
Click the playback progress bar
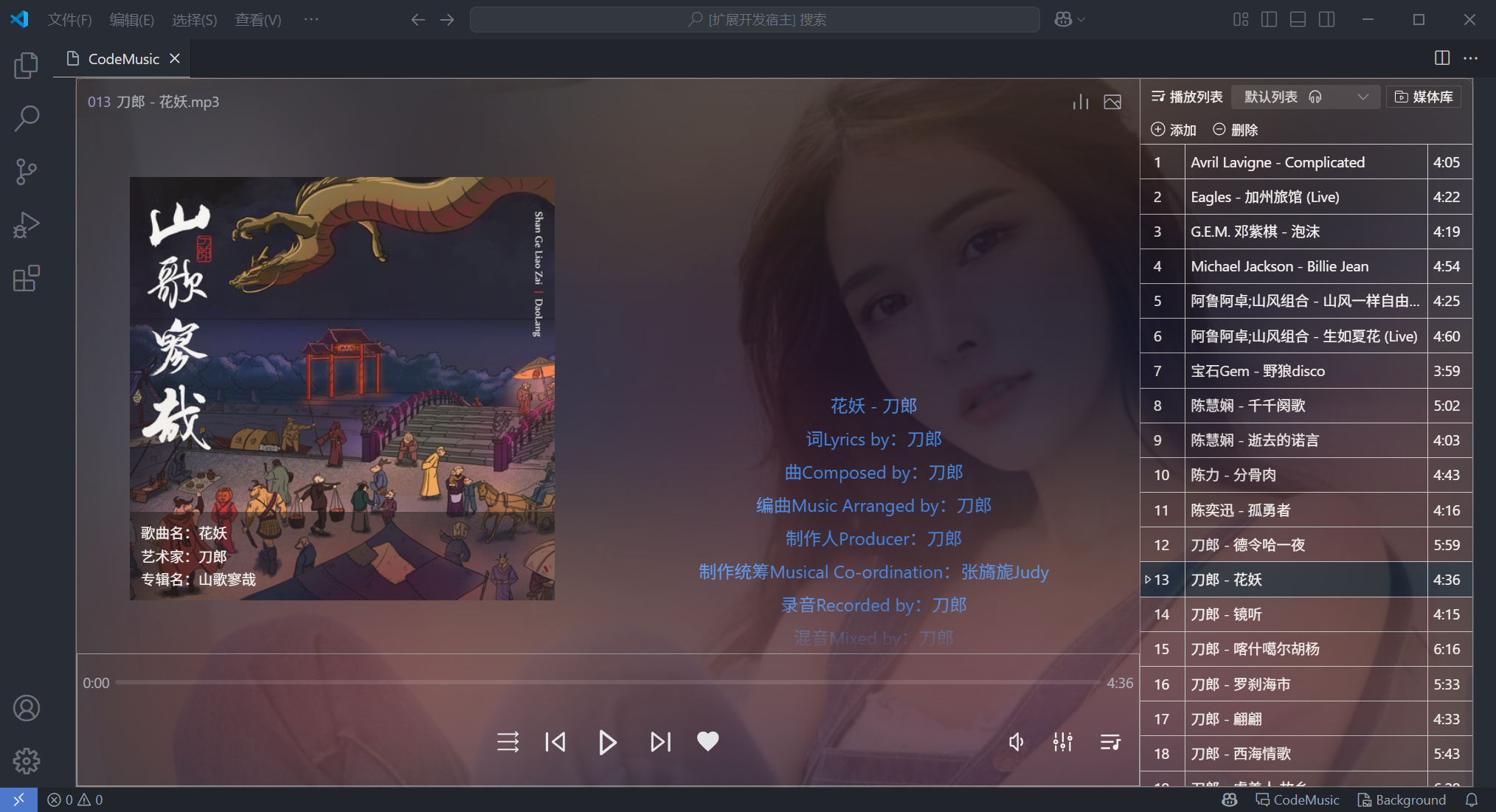coord(608,683)
